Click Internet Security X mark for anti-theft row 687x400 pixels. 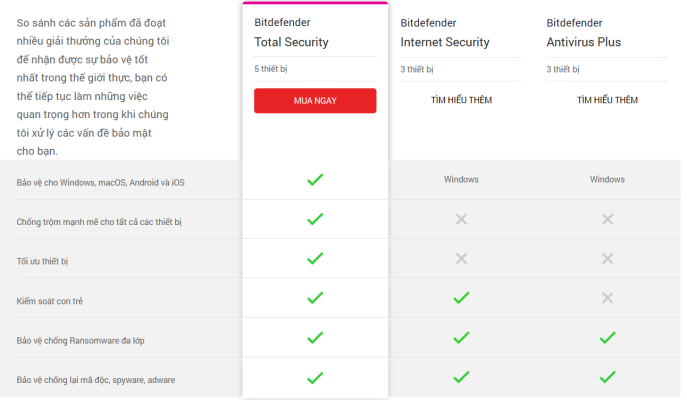(461, 219)
